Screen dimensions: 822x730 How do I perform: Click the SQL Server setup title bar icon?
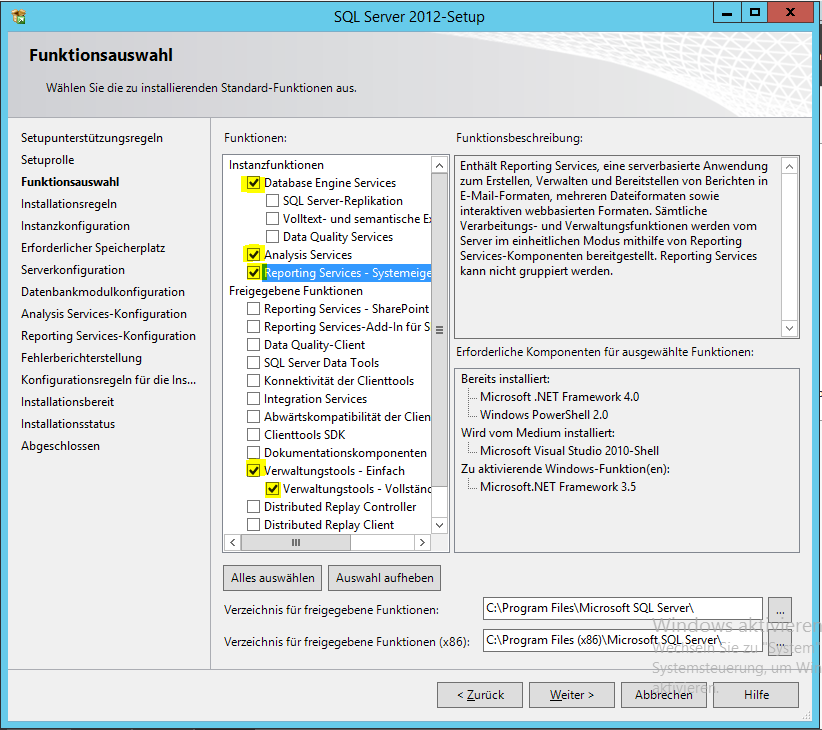[x=19, y=17]
